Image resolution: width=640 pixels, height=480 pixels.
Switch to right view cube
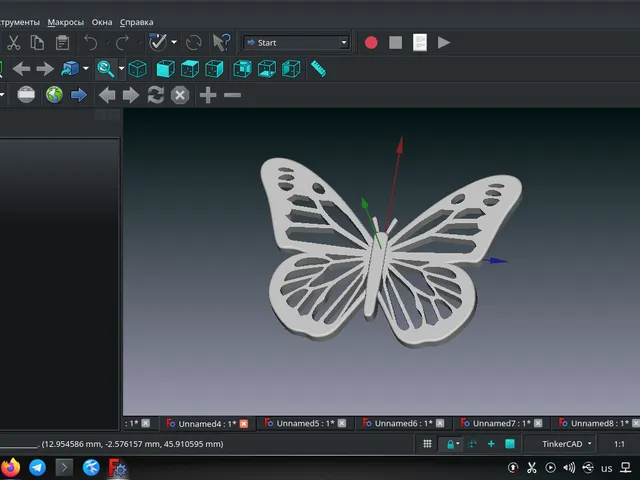(x=214, y=69)
